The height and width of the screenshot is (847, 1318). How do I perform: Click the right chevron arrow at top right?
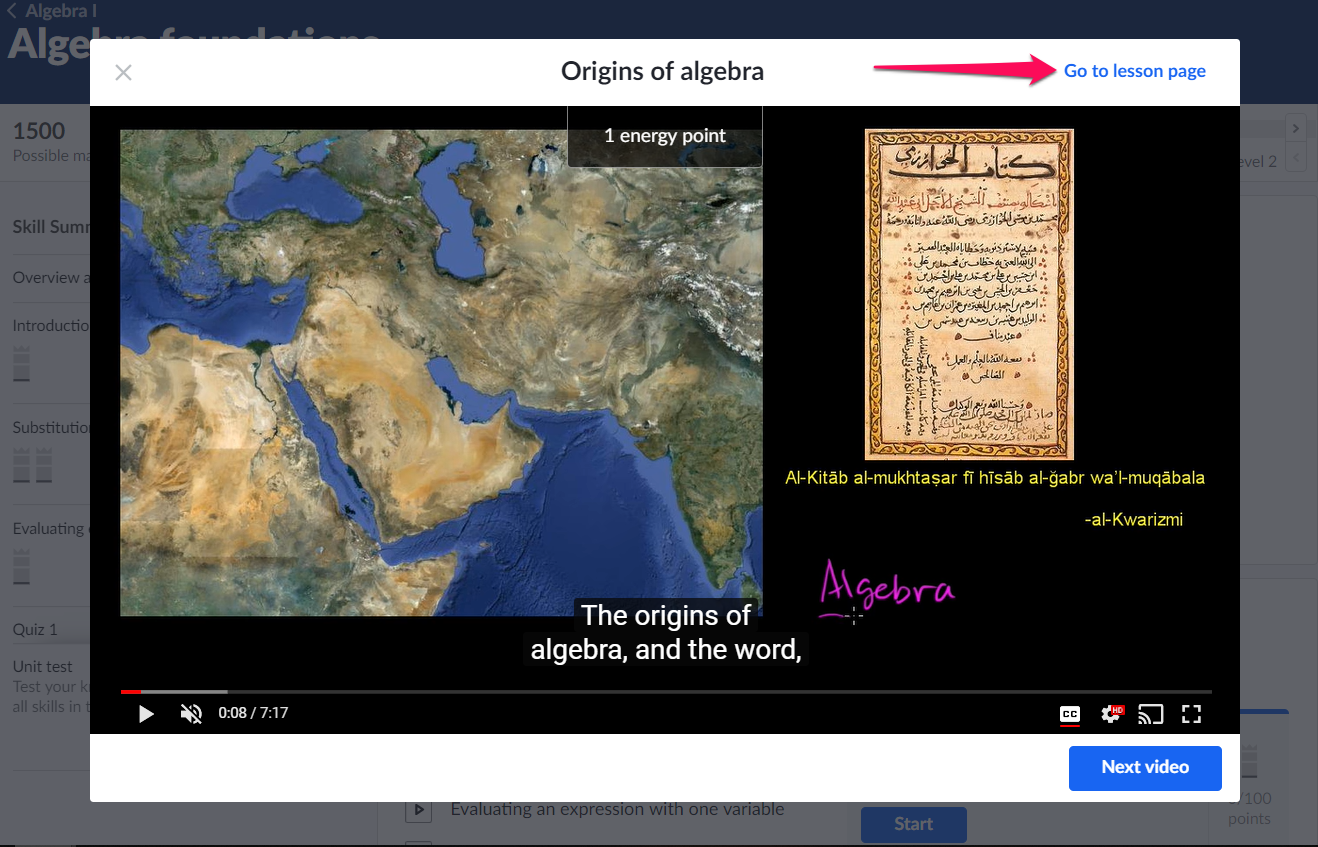[1296, 128]
